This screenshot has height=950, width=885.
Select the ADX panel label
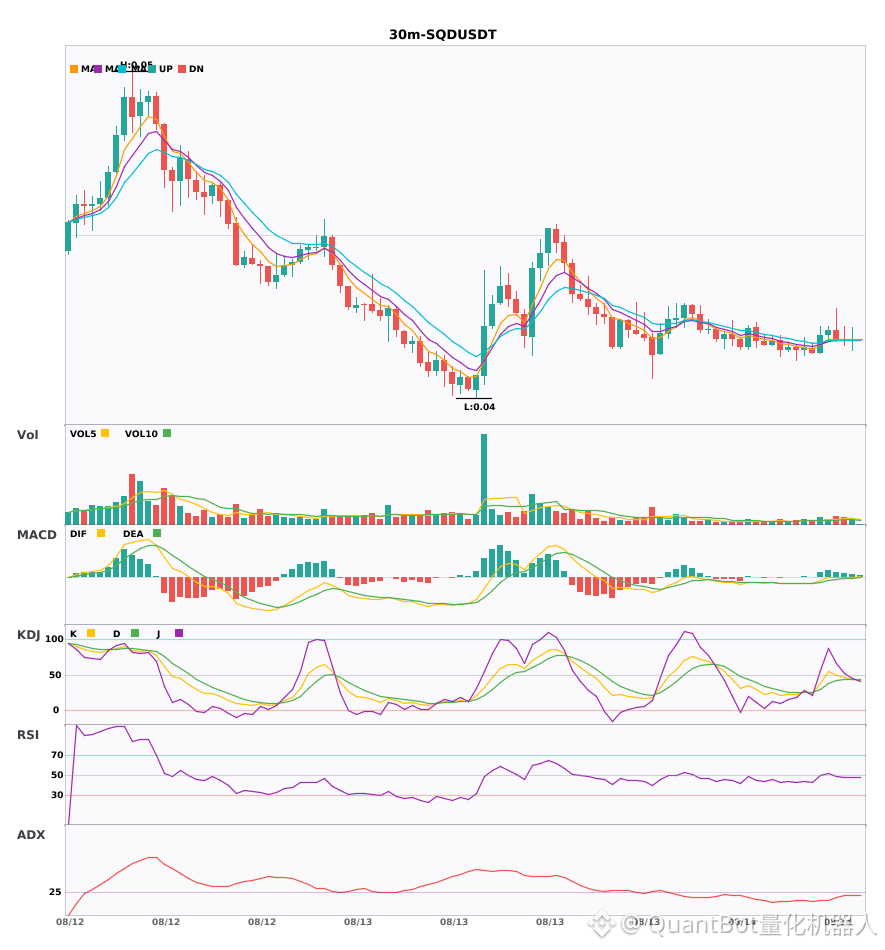[31, 835]
